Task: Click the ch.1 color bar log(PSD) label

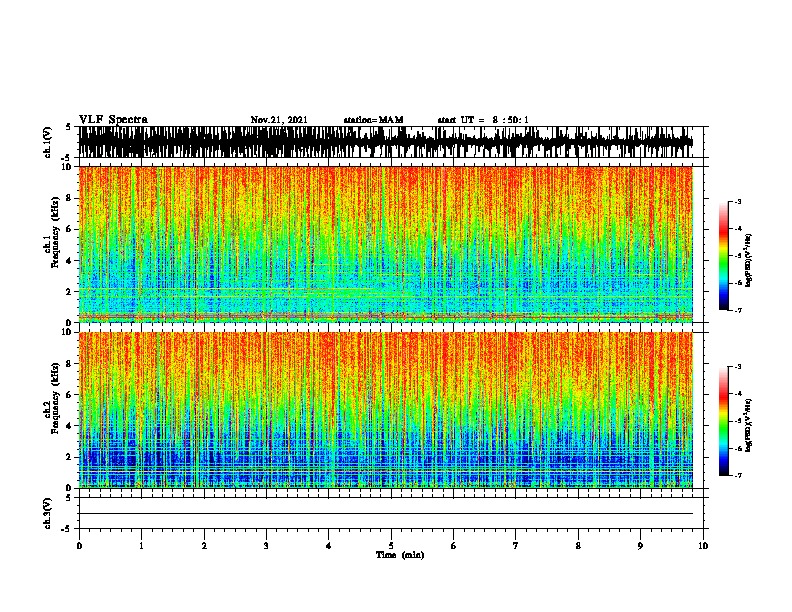Action: tap(748, 260)
